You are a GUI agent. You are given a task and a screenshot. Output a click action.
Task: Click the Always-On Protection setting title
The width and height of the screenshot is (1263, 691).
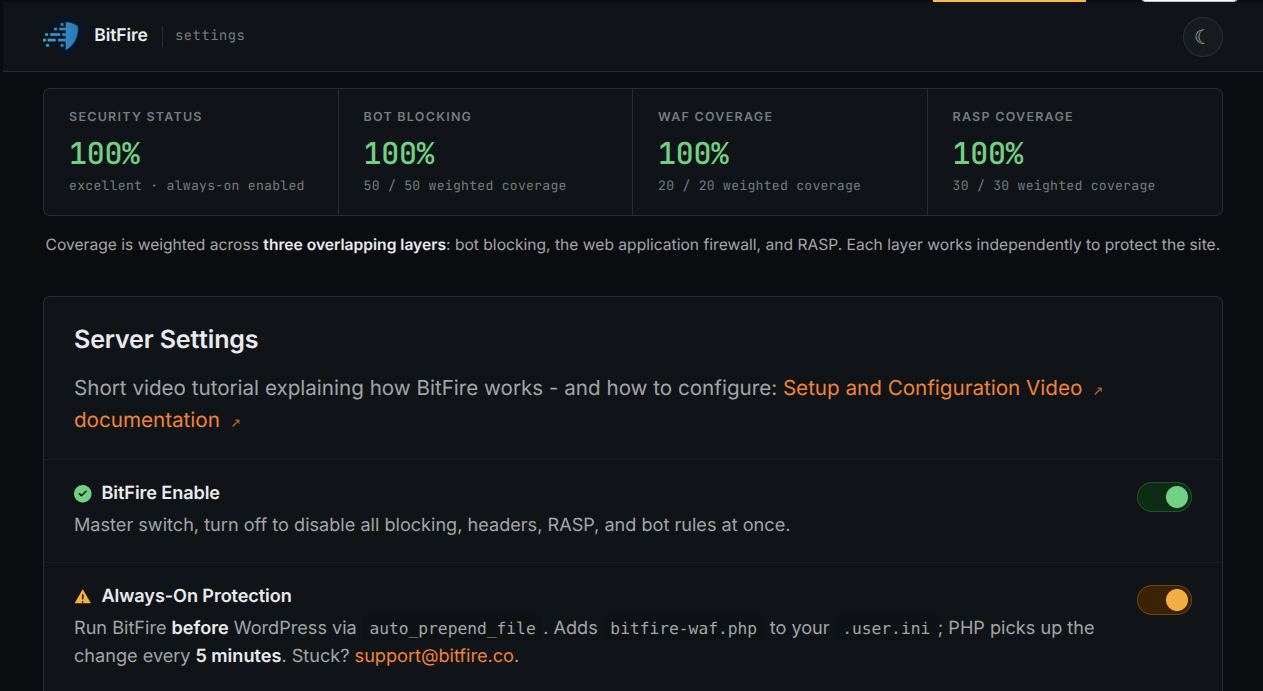[197, 596]
